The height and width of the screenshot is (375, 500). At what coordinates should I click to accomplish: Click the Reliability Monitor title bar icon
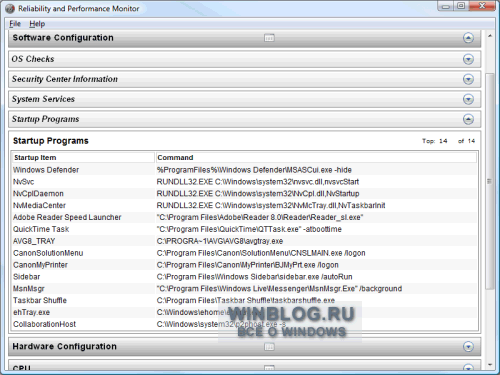(10, 9)
